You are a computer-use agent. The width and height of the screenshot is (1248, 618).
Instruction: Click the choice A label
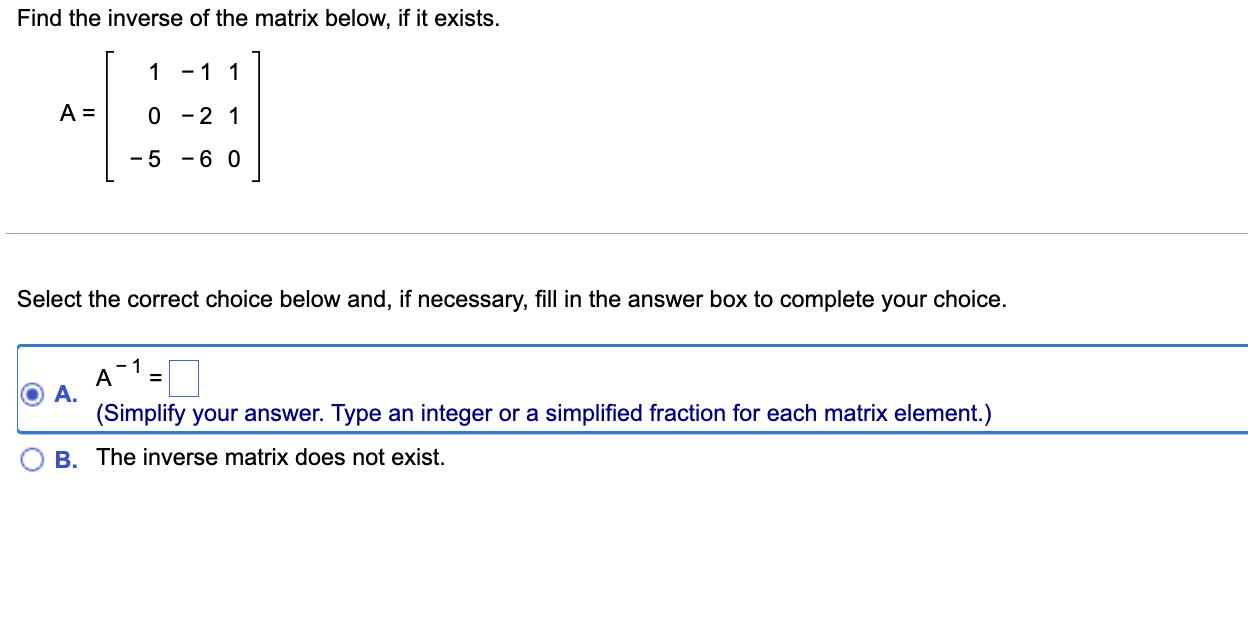tap(63, 396)
